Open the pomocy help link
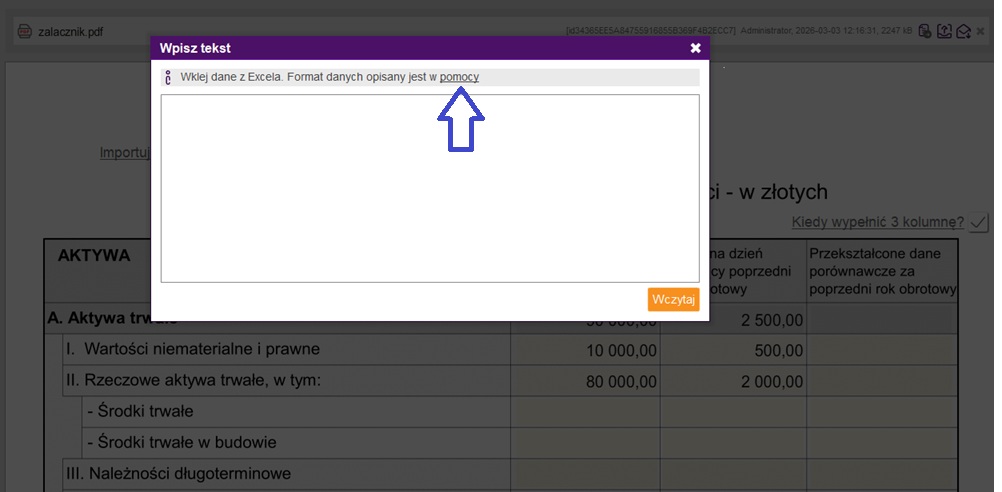The height and width of the screenshot is (492, 1002). tap(459, 77)
